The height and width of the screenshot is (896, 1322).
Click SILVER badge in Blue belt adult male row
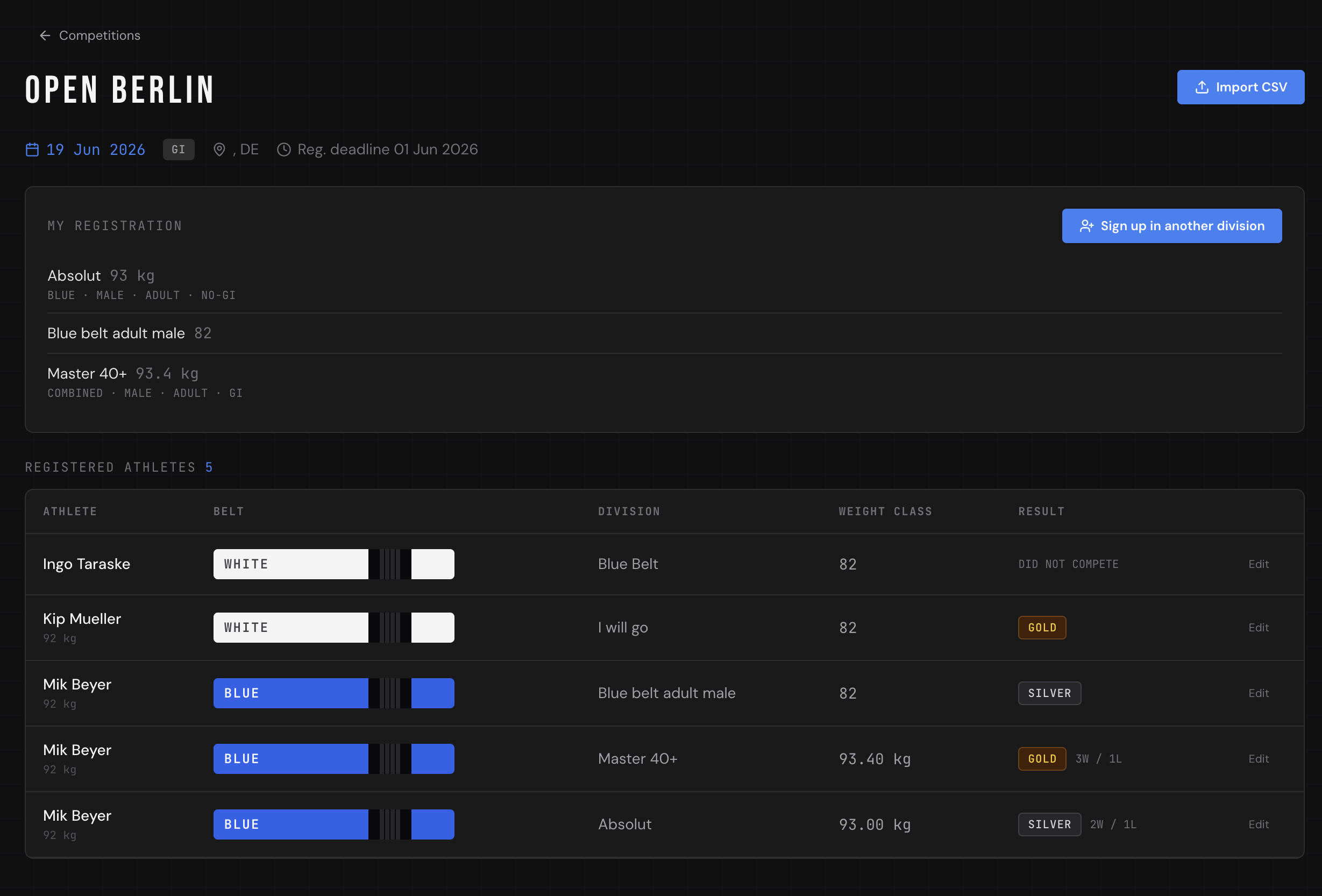point(1049,693)
